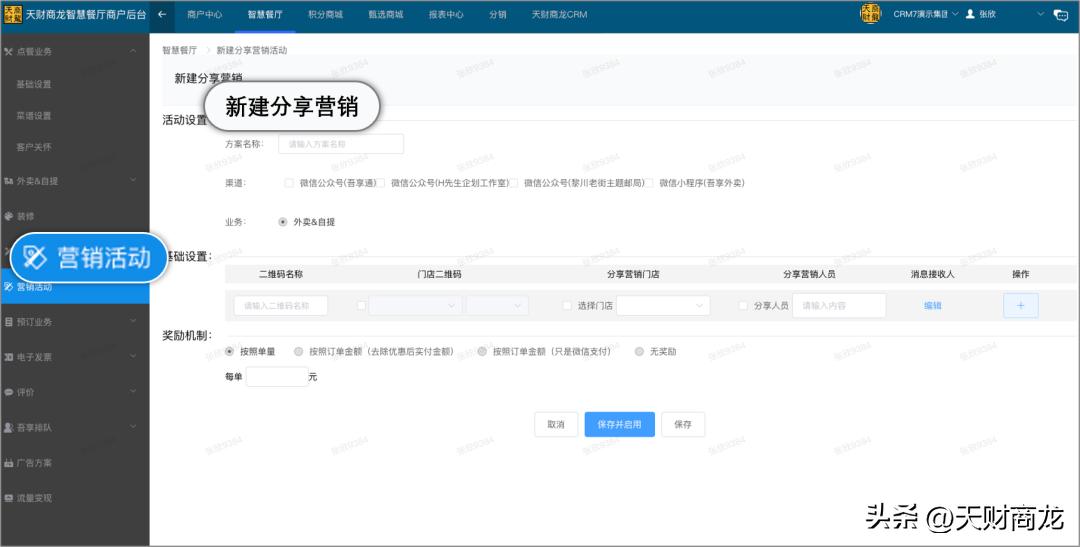
Task: Click the 保存并启用 button
Action: [x=619, y=425]
